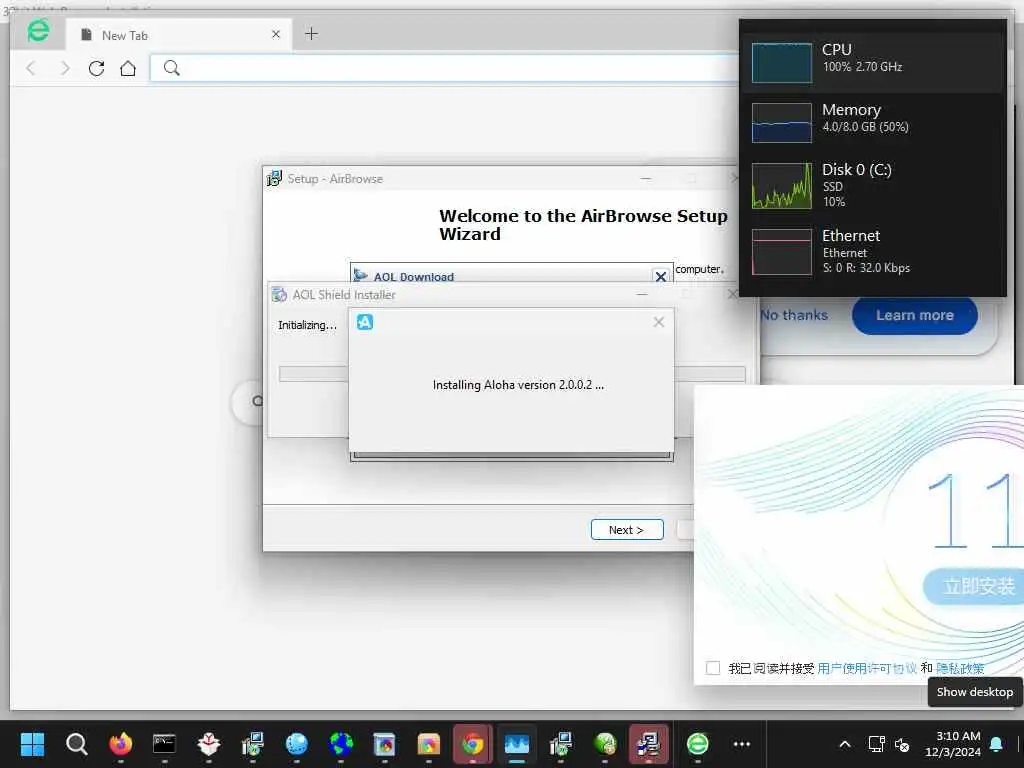This screenshot has height=768, width=1024.
Task: Open the Windows Start menu
Action: tap(32, 744)
